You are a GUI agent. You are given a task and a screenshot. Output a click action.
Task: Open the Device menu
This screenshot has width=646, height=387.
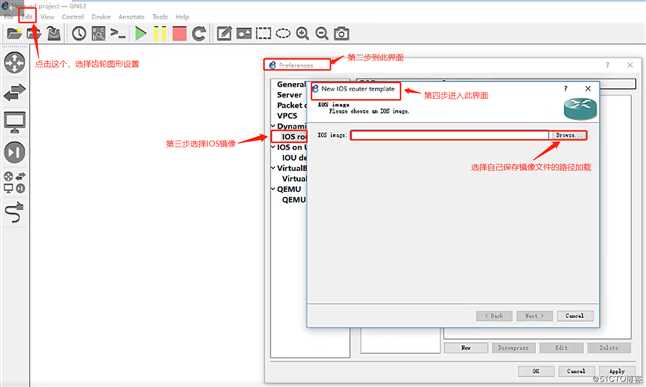click(101, 16)
